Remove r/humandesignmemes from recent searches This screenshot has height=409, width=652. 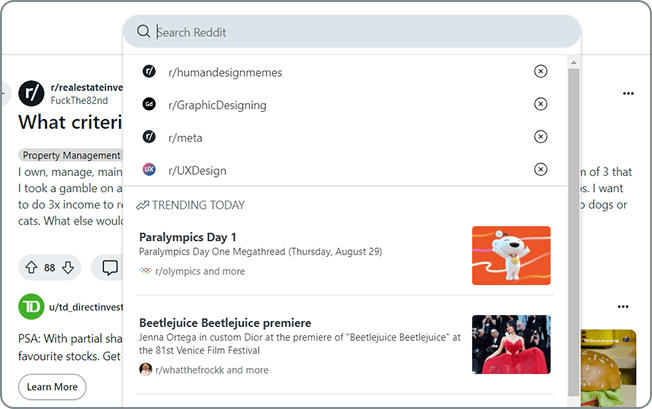[x=540, y=71]
